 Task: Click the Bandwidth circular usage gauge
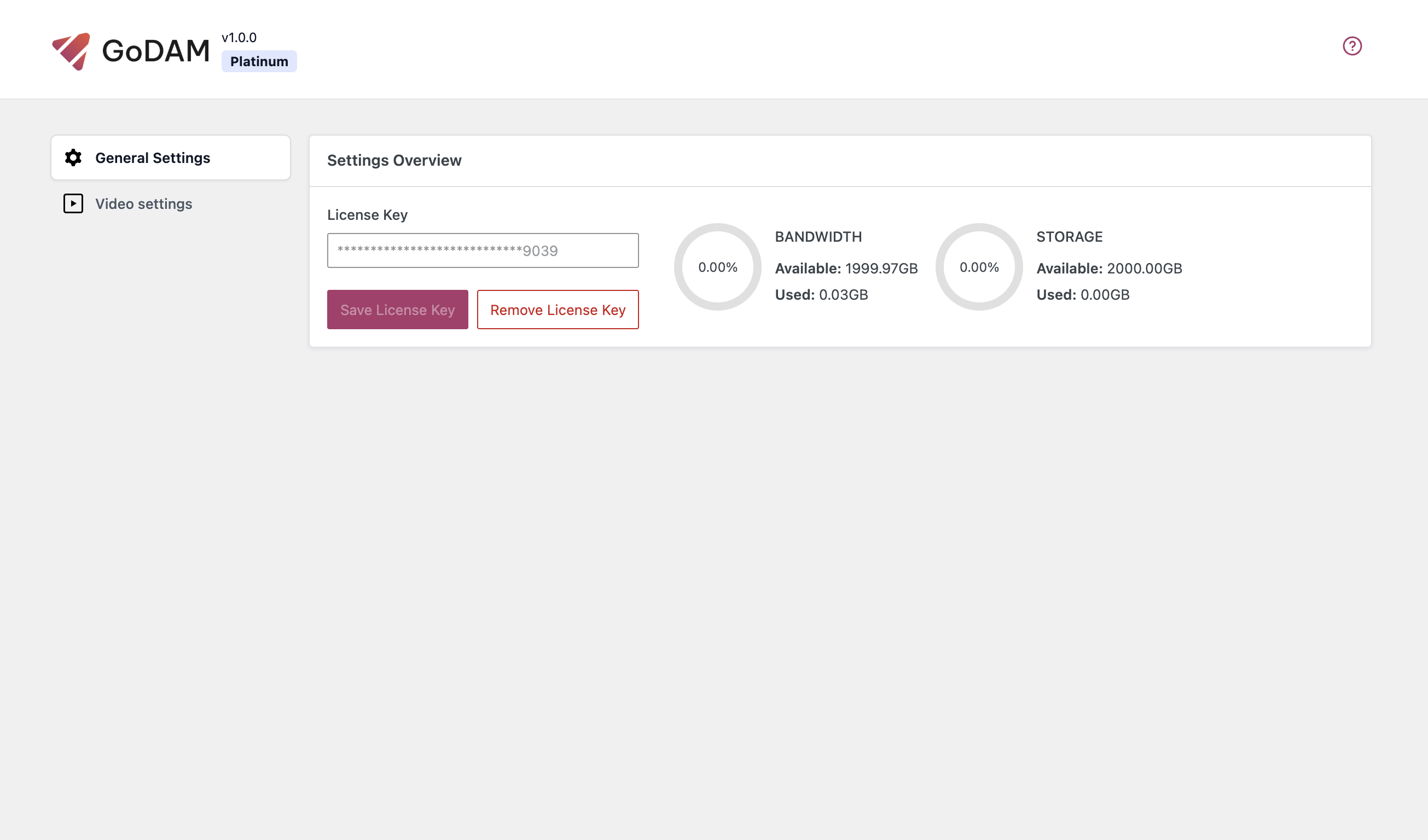pos(717,267)
